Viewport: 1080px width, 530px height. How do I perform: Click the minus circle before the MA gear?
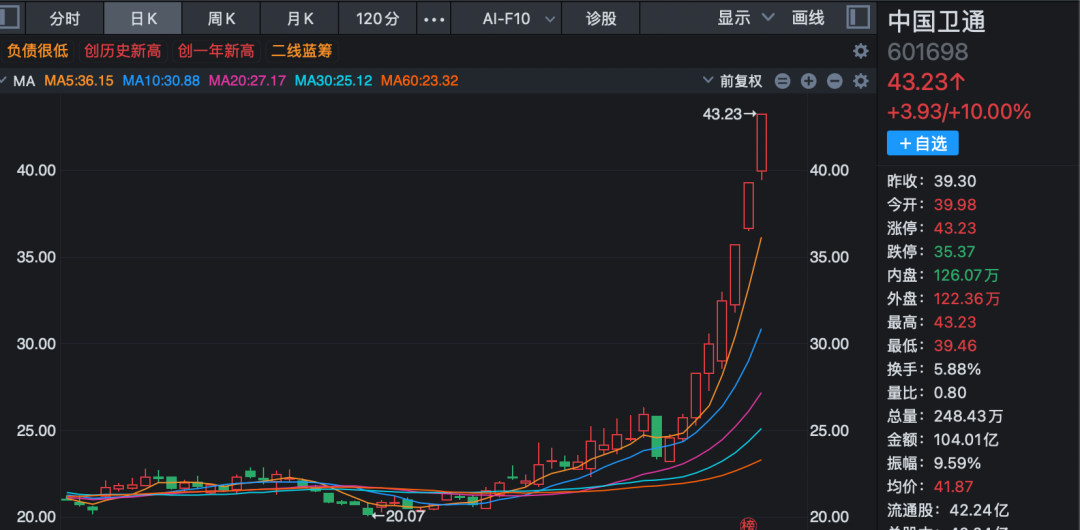[835, 81]
